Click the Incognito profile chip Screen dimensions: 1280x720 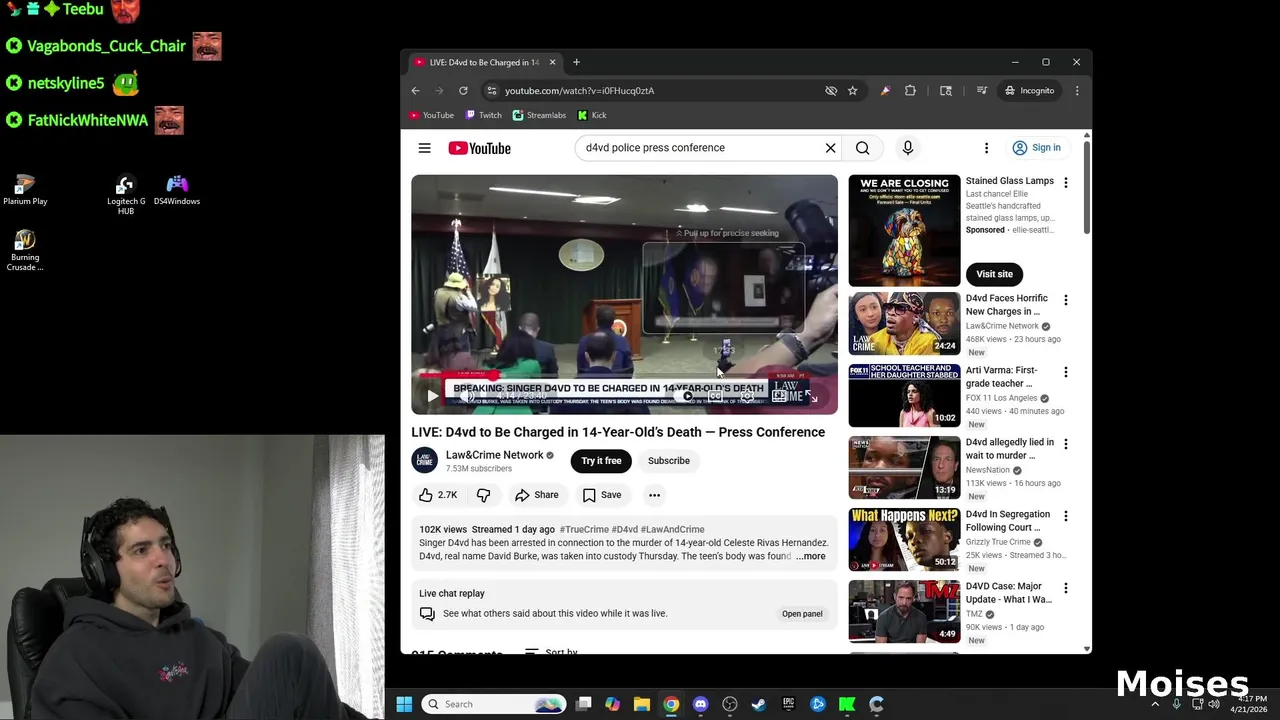pyautogui.click(x=1030, y=90)
